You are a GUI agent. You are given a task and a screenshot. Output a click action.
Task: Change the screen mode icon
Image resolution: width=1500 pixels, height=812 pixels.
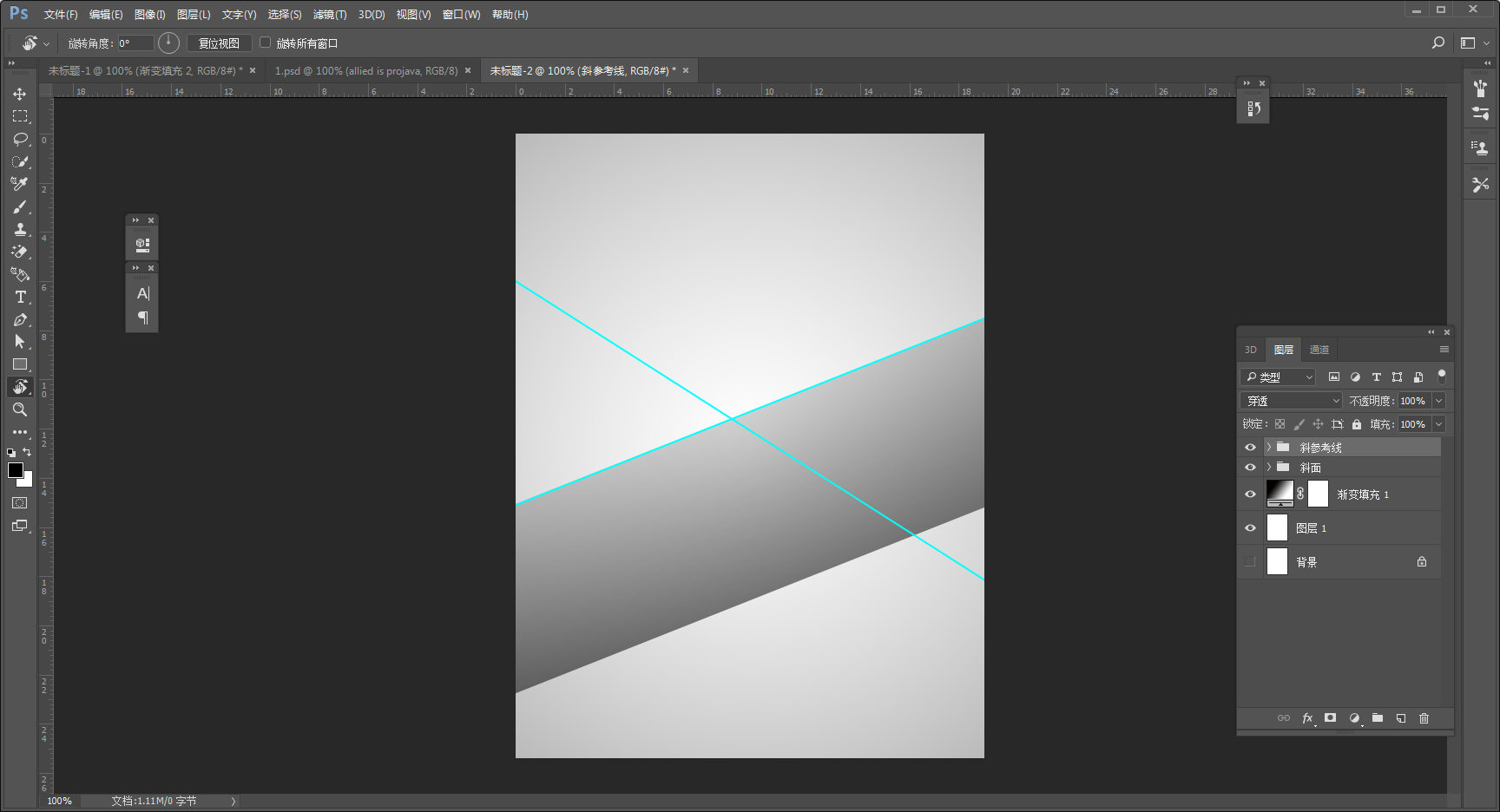[x=20, y=526]
